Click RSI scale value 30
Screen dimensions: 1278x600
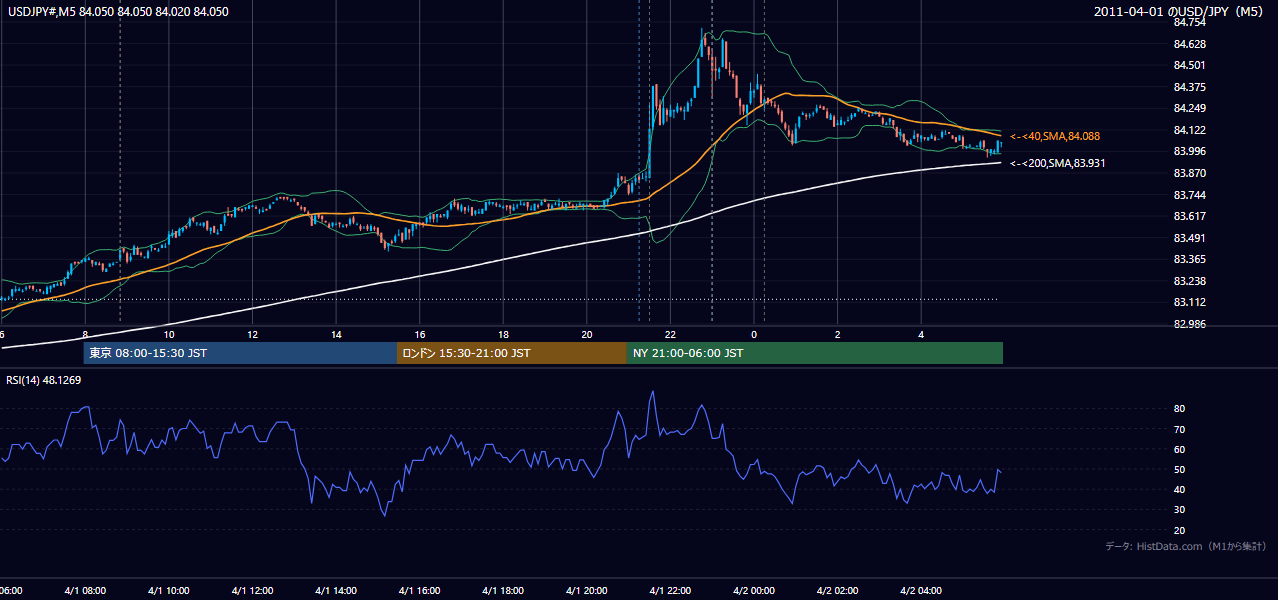[x=1179, y=510]
